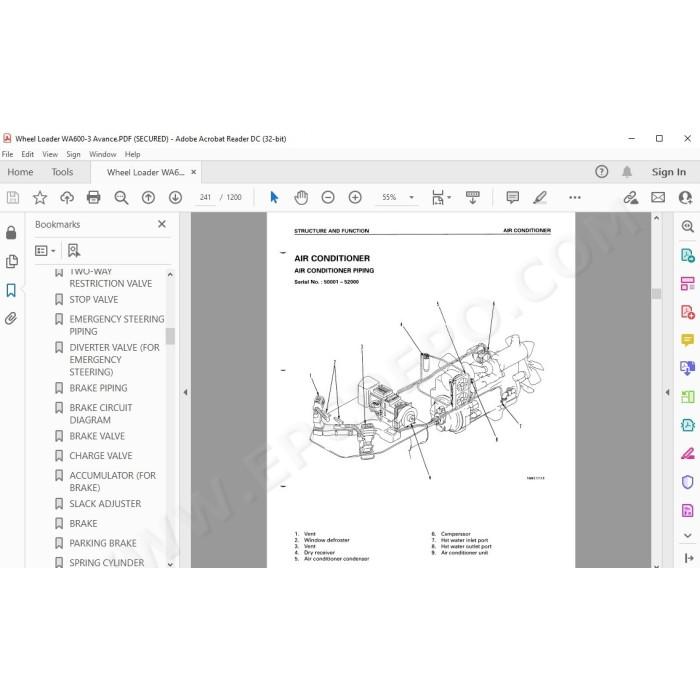Open notifications bell icon
The image size is (700, 700).
coord(627,171)
